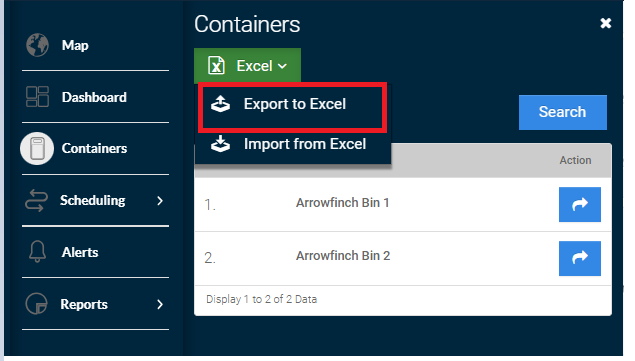Open the Dashboard grid icon
The height and width of the screenshot is (361, 635).
coord(37,97)
